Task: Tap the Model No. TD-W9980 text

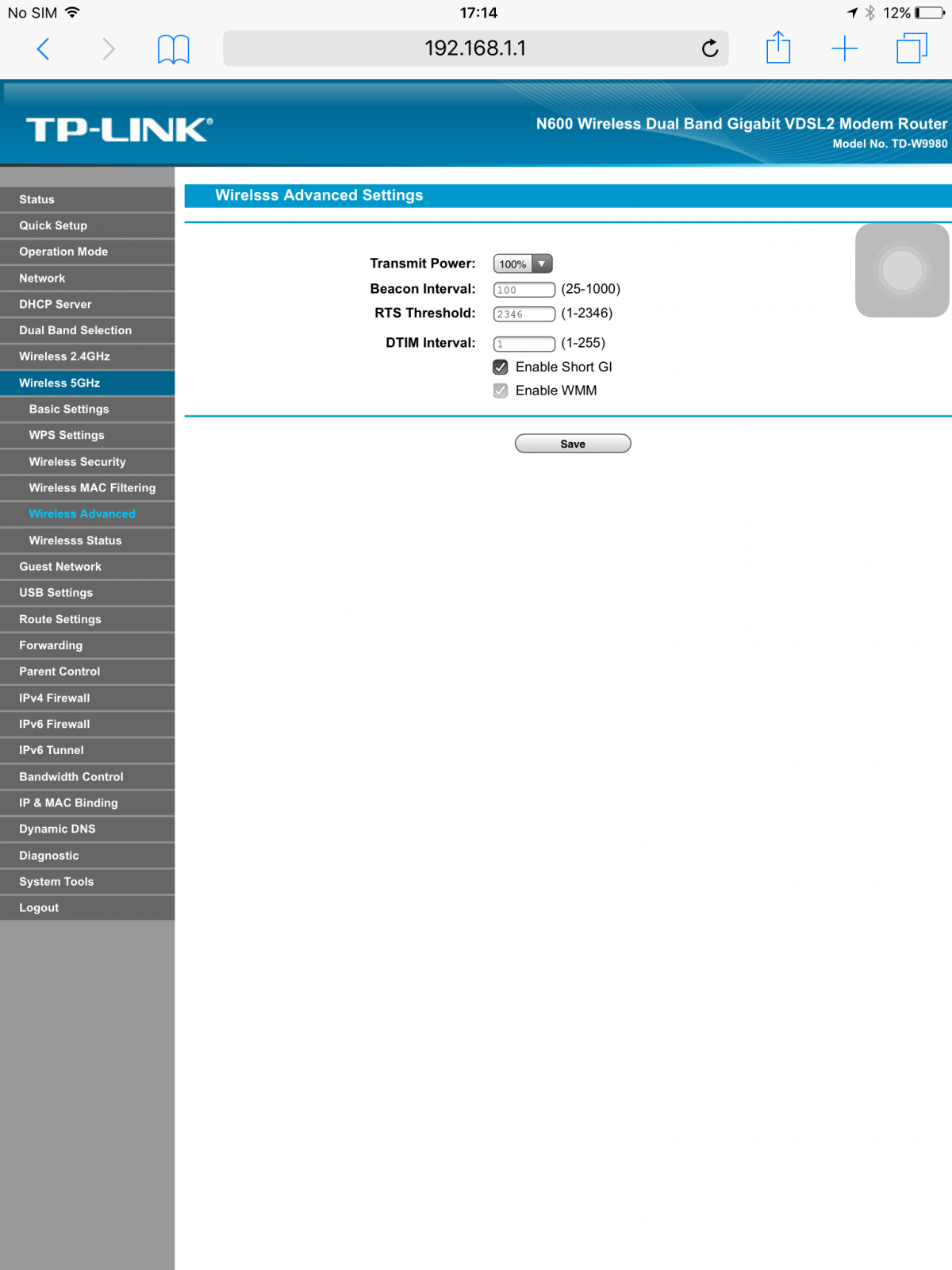Action: point(890,144)
